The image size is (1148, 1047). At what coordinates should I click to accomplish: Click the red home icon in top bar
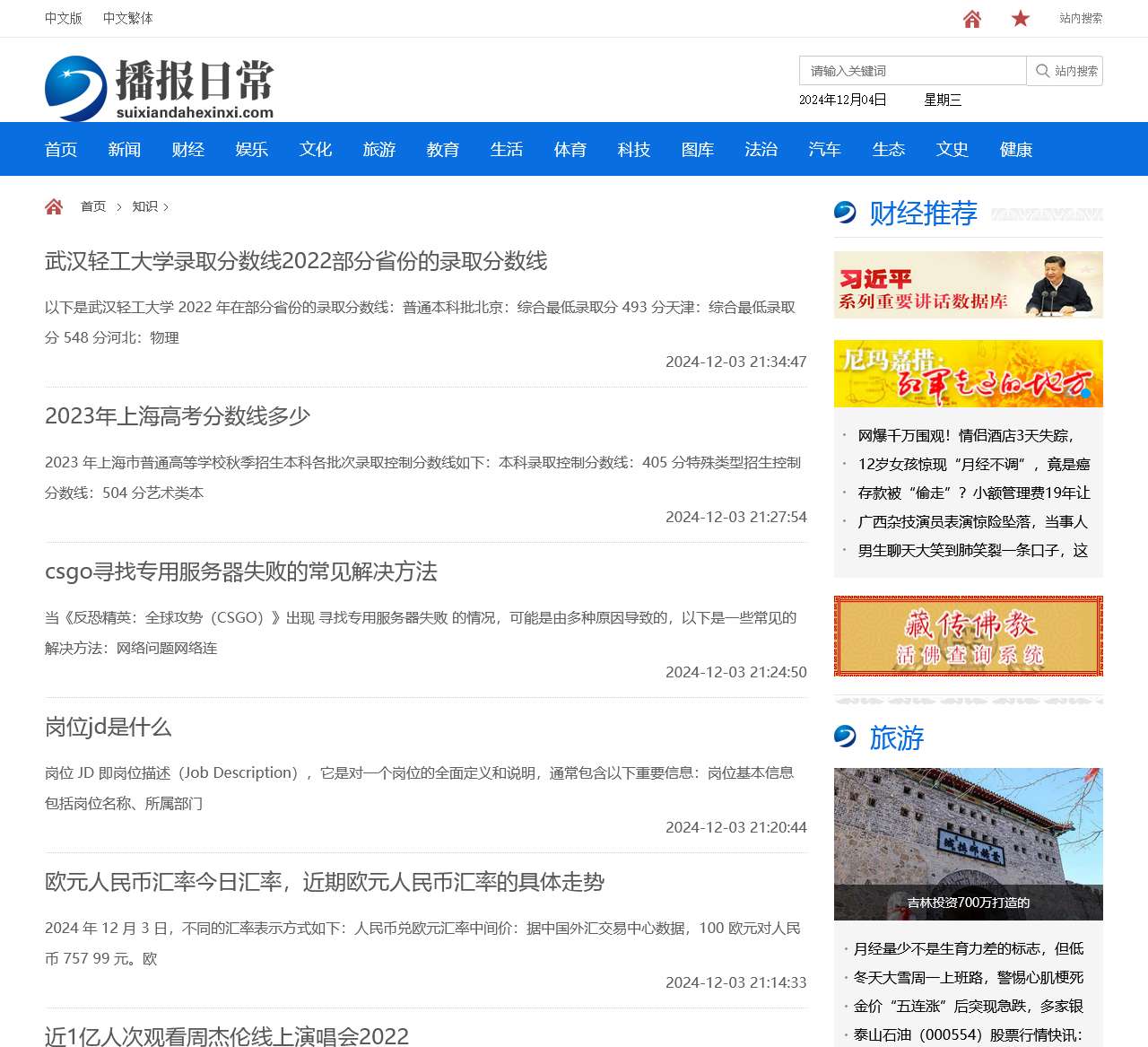pyautogui.click(x=971, y=18)
